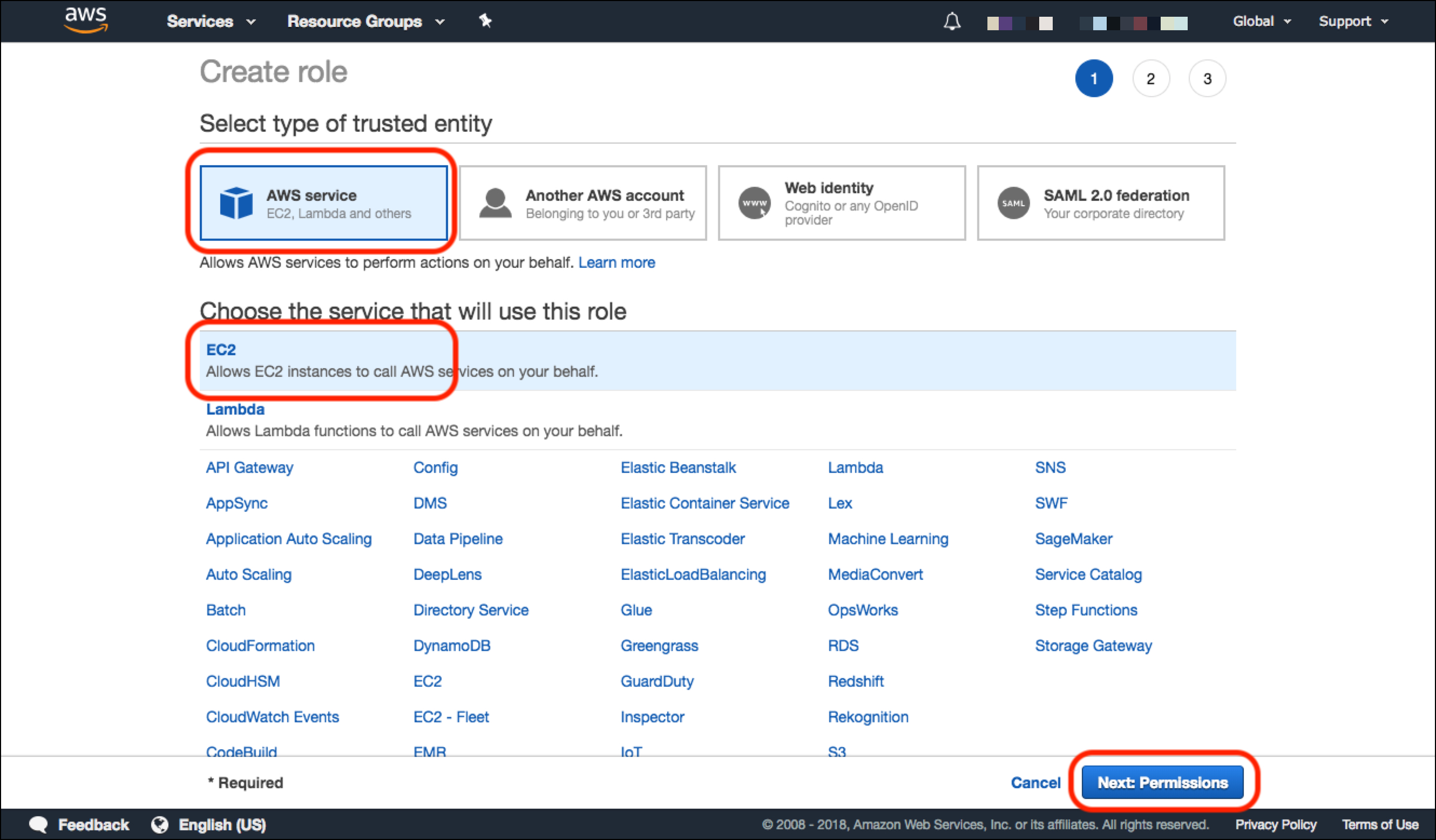Choose EC2 in the highlighted service row
Screen dimensions: 1436x840
point(717,361)
